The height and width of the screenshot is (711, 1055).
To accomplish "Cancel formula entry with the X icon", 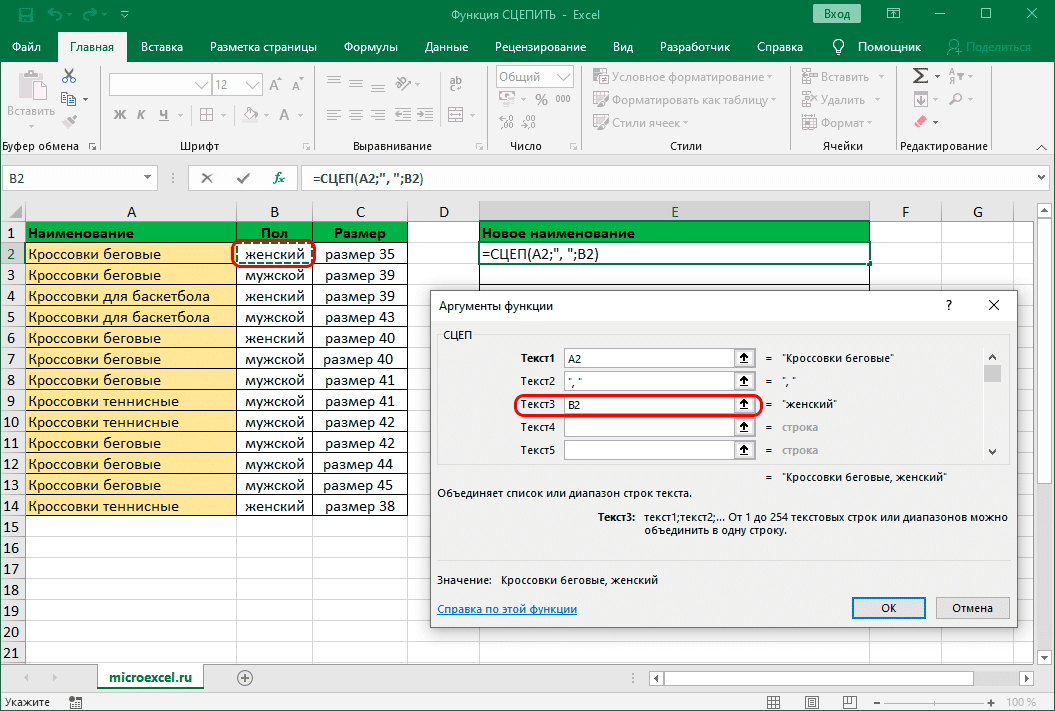I will (x=207, y=178).
